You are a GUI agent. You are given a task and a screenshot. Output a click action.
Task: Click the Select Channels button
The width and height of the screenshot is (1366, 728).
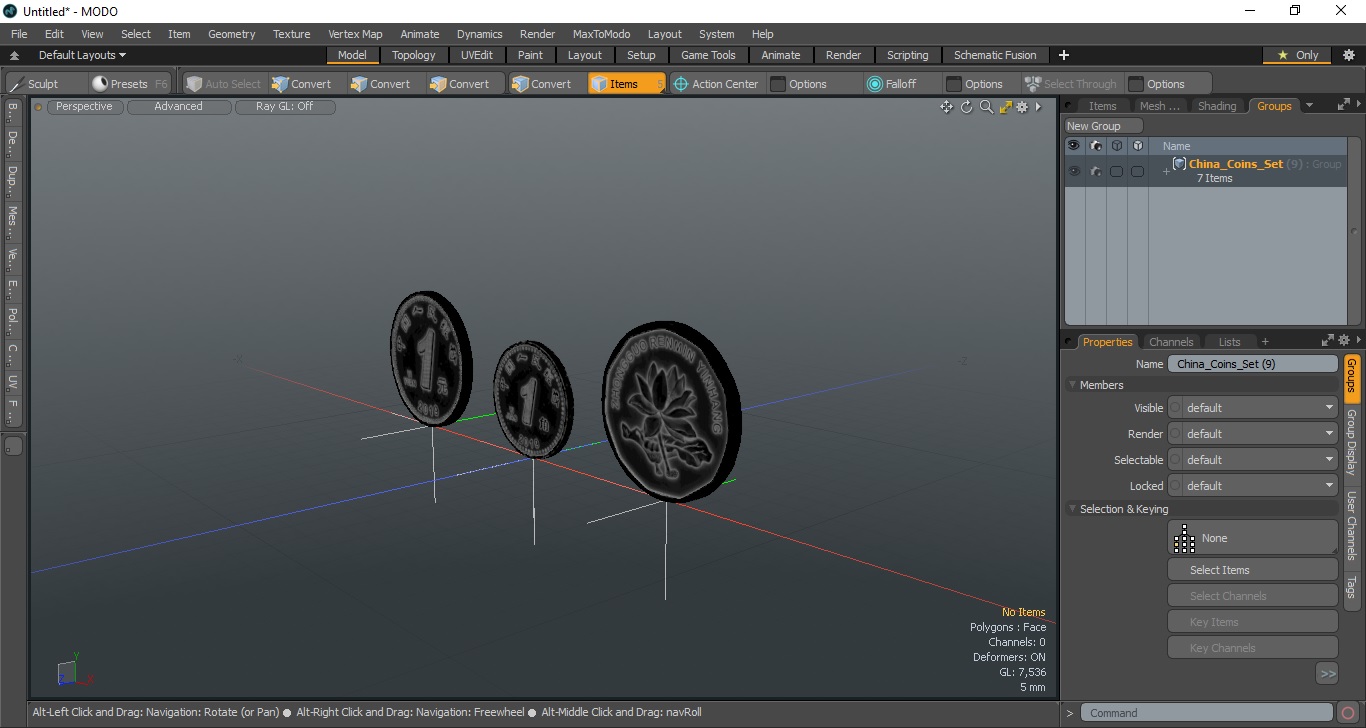[1252, 596]
